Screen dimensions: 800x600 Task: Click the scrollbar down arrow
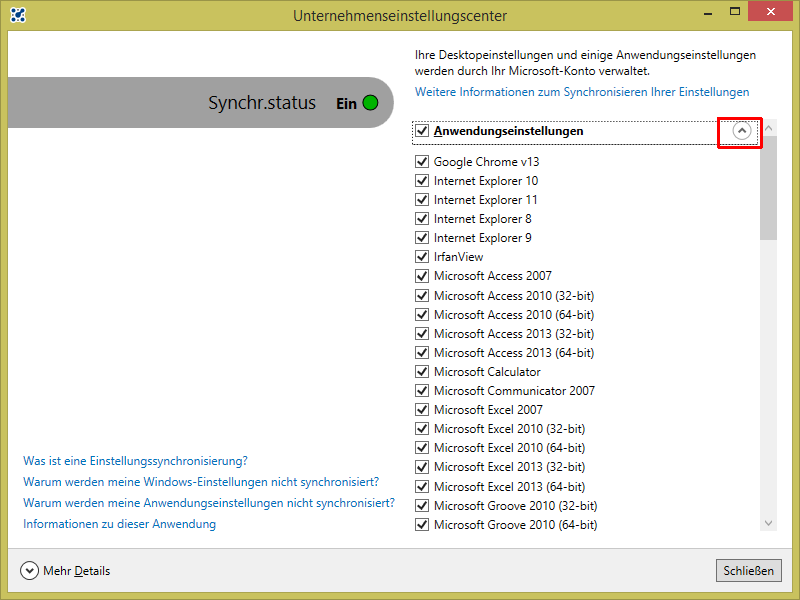tap(768, 523)
